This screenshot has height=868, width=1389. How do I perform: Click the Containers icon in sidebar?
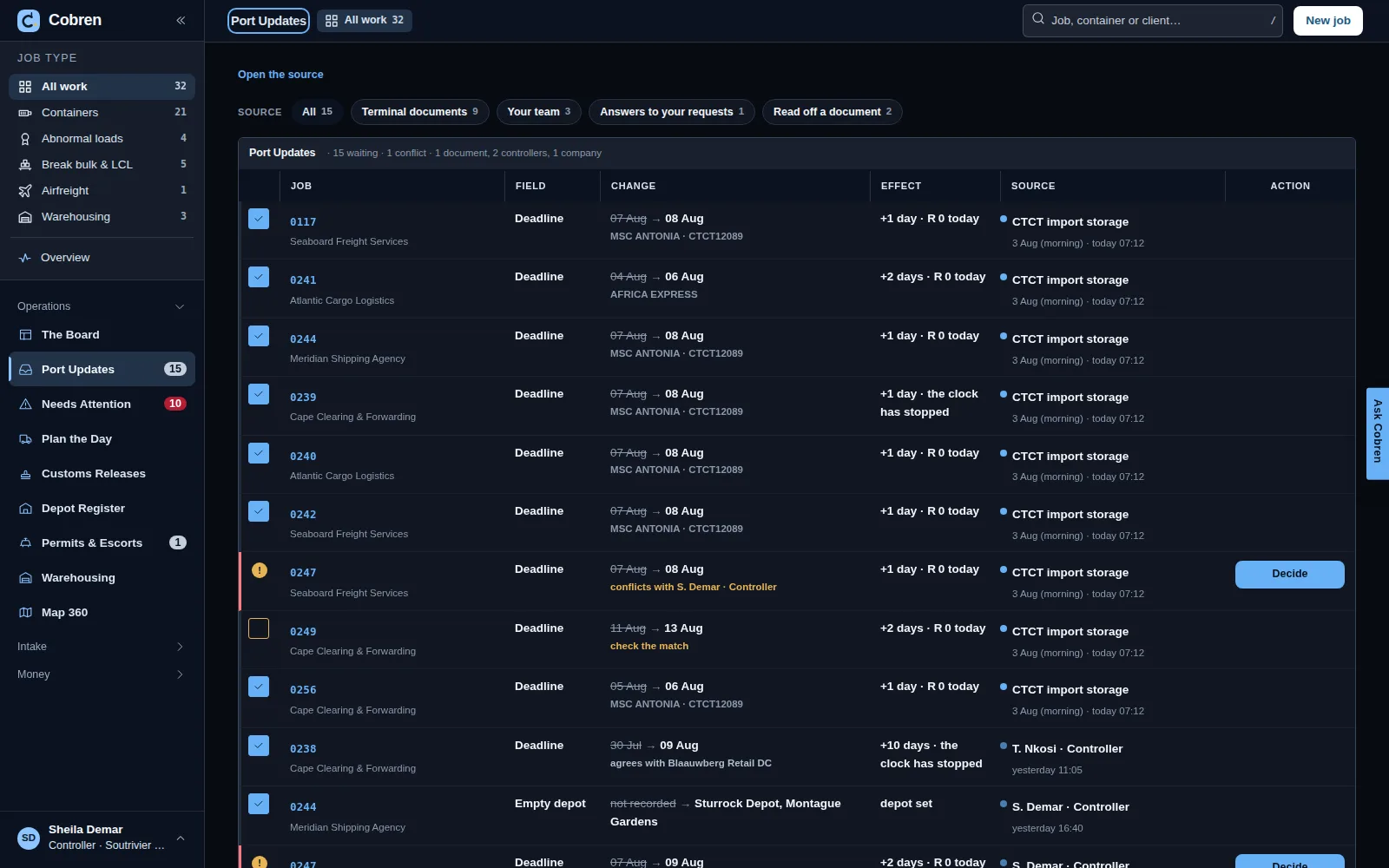pyautogui.click(x=25, y=113)
